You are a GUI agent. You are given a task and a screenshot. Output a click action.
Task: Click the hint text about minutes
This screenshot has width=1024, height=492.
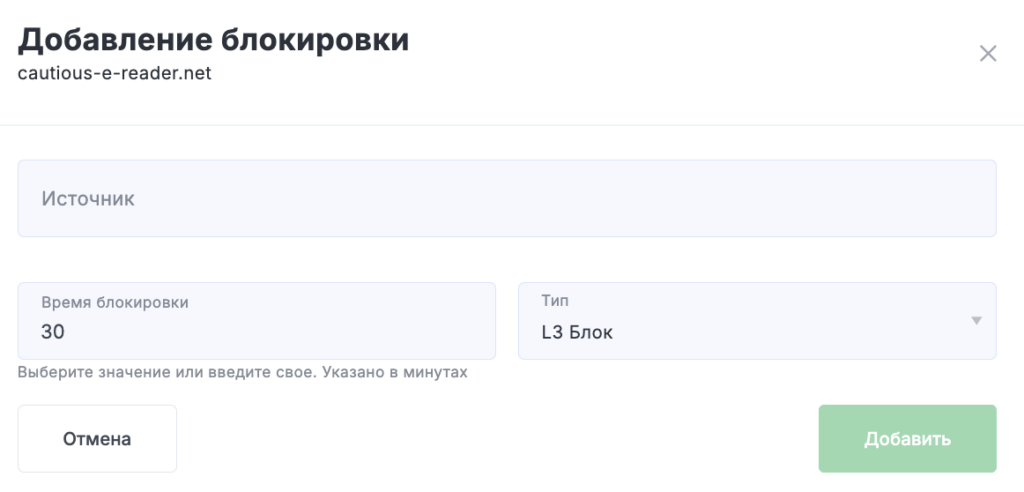point(243,372)
